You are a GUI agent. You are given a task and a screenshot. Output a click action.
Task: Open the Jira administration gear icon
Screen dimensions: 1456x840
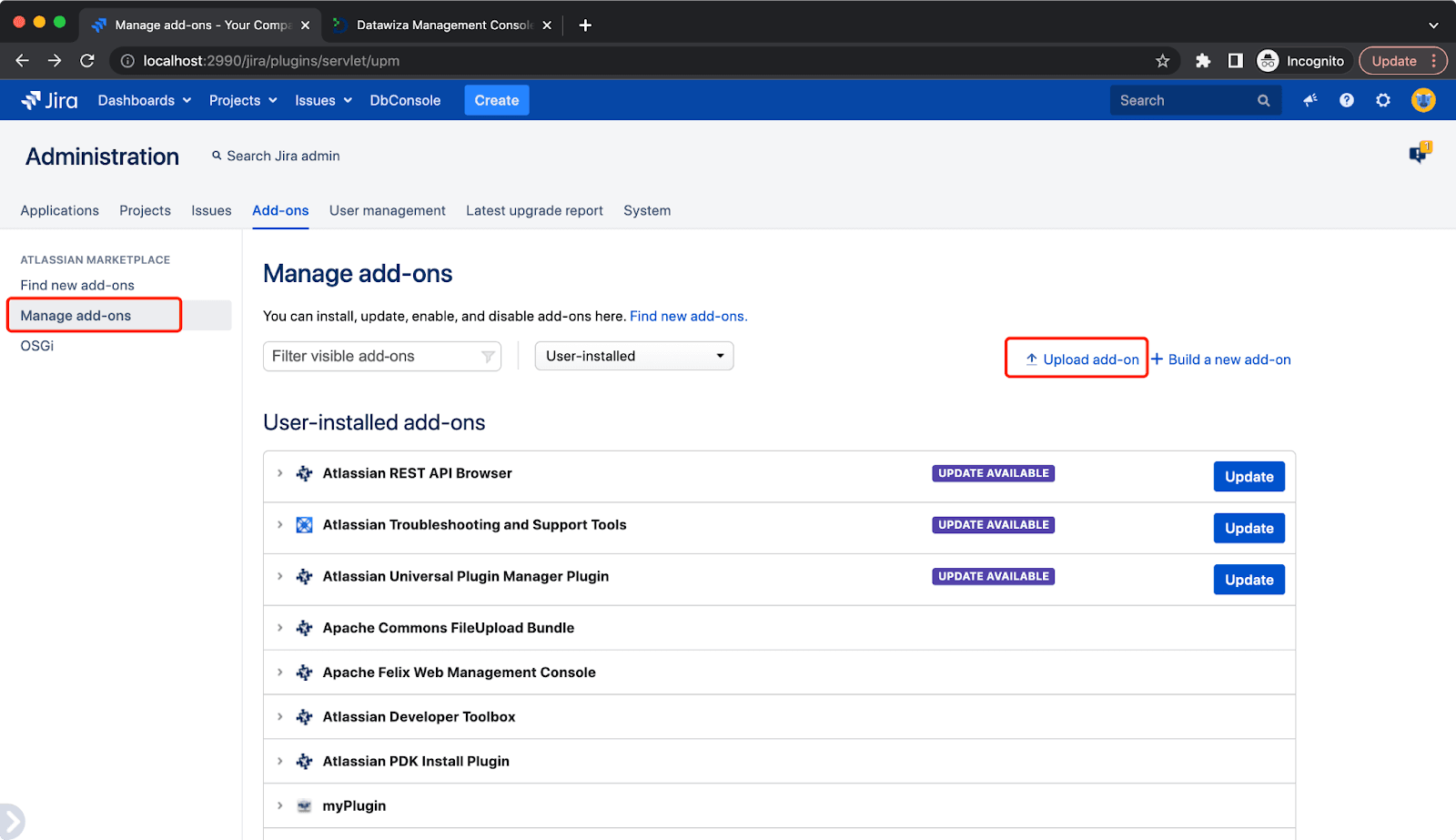(1383, 100)
